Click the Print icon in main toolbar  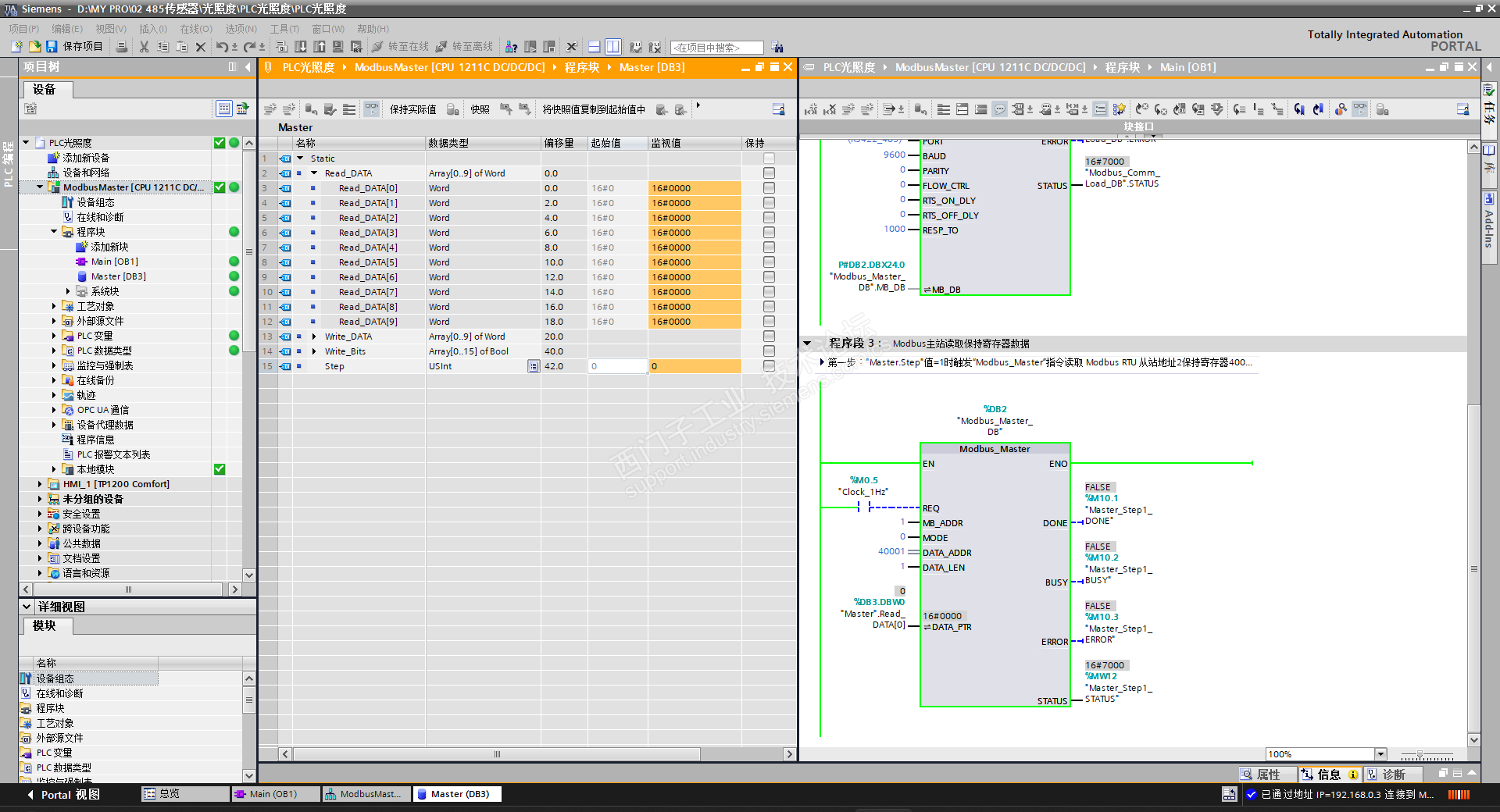click(121, 47)
